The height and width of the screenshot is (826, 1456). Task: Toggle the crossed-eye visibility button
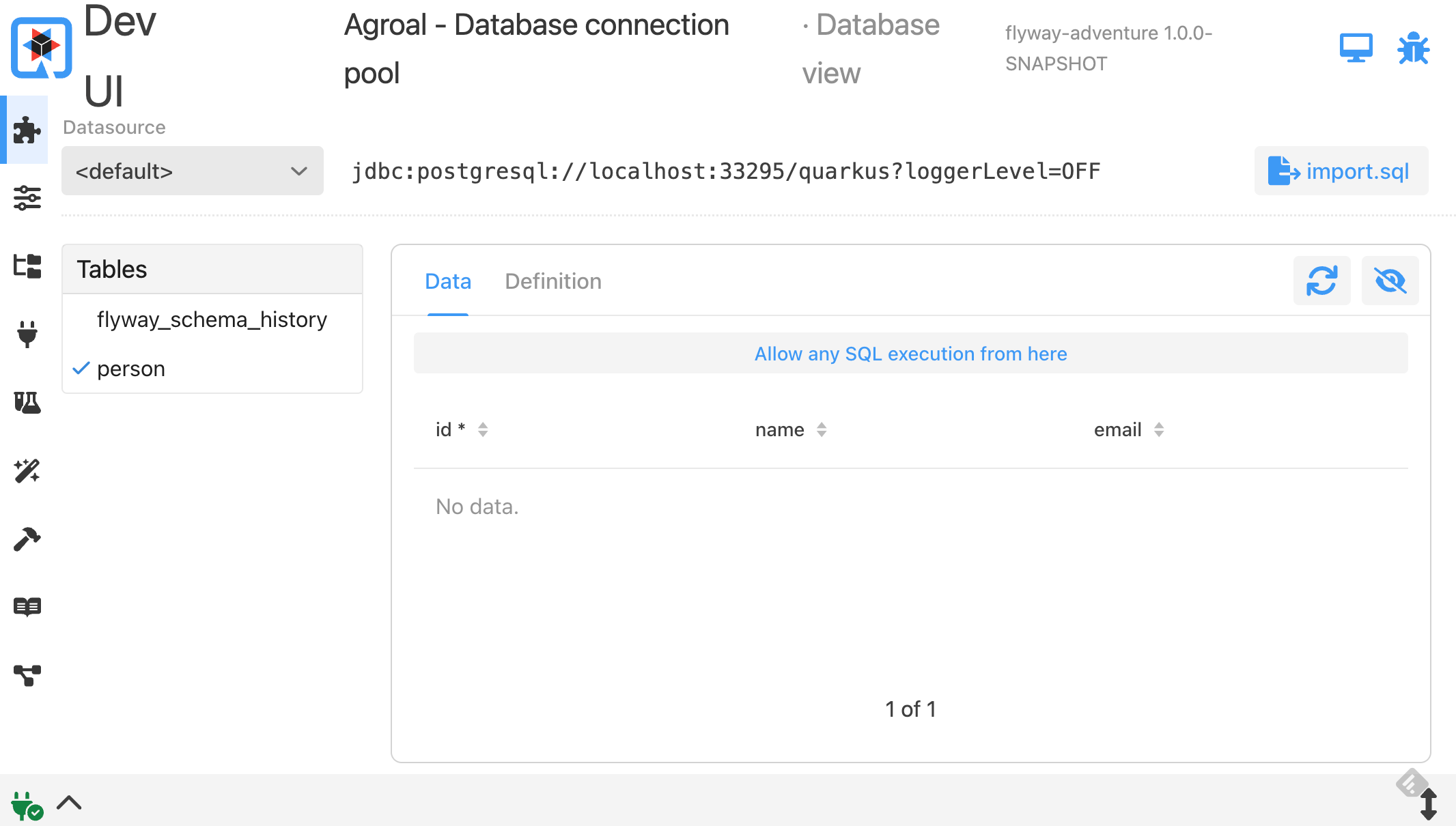tap(1390, 281)
